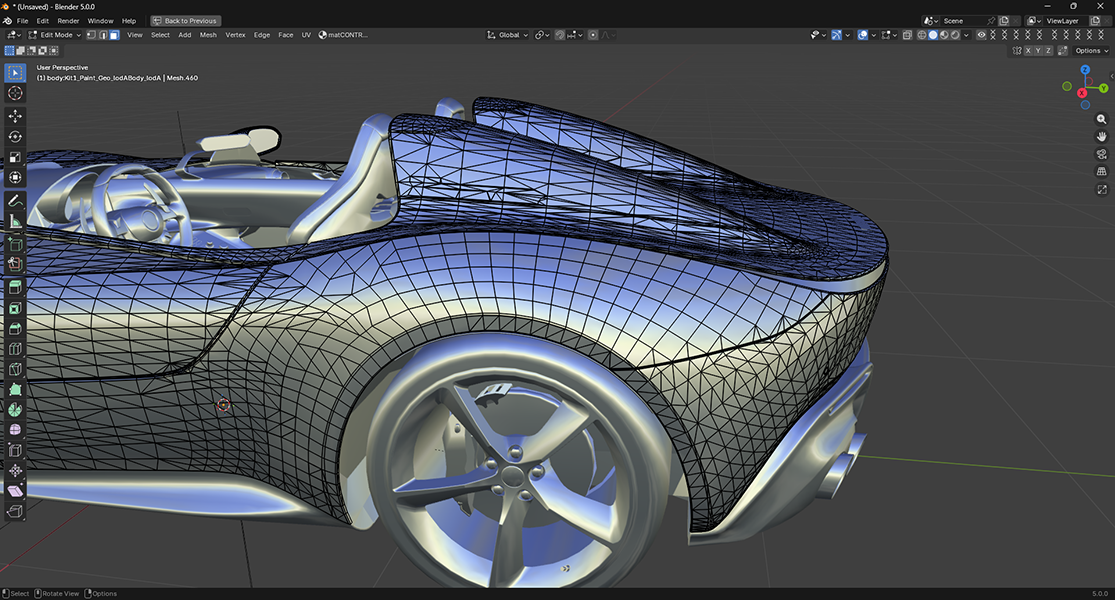Screen dimensions: 1115x600
Task: Open object types visibility dropdown
Action: (x=818, y=35)
